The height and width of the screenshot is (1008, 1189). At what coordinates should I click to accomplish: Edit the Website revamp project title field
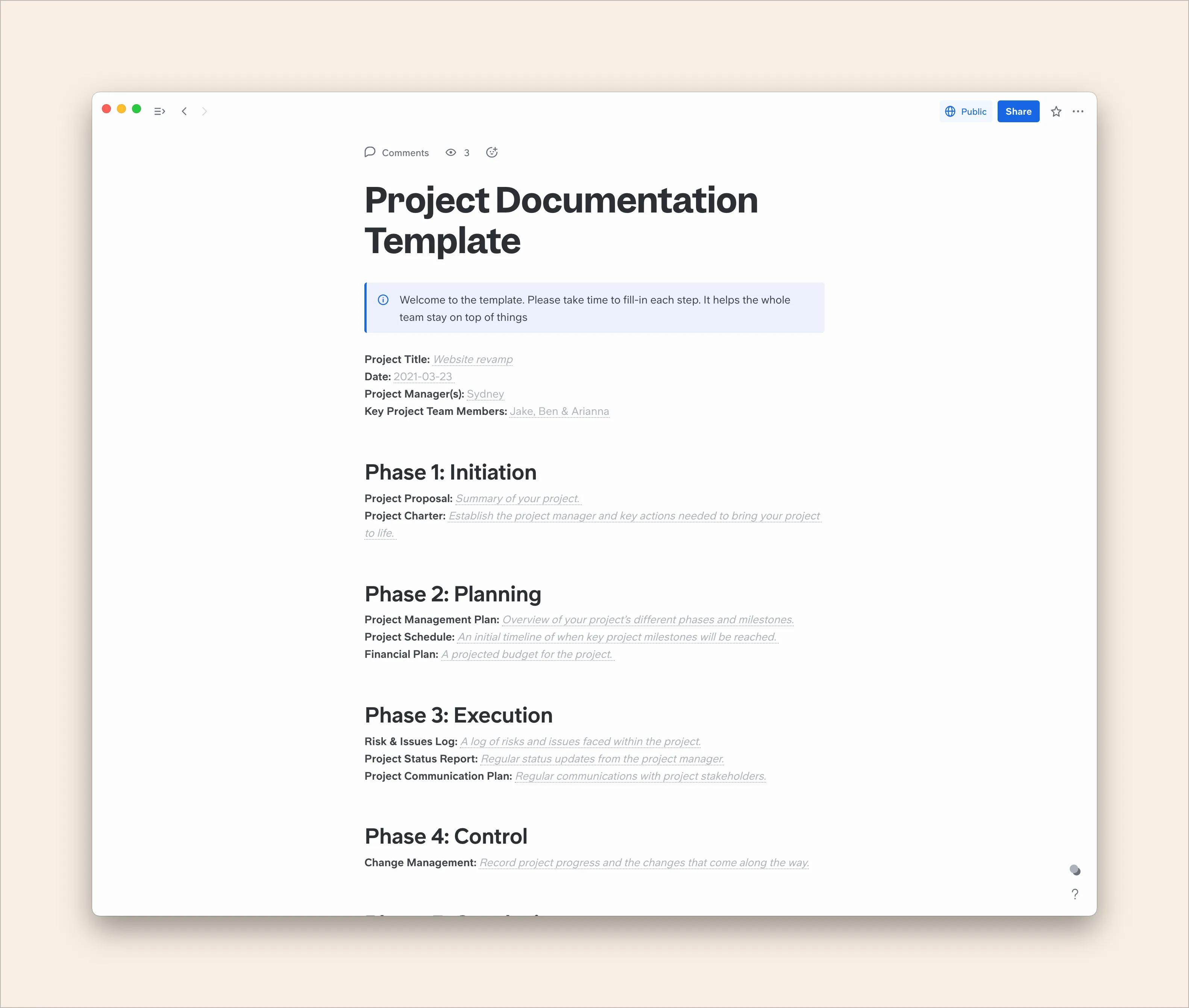[473, 360]
